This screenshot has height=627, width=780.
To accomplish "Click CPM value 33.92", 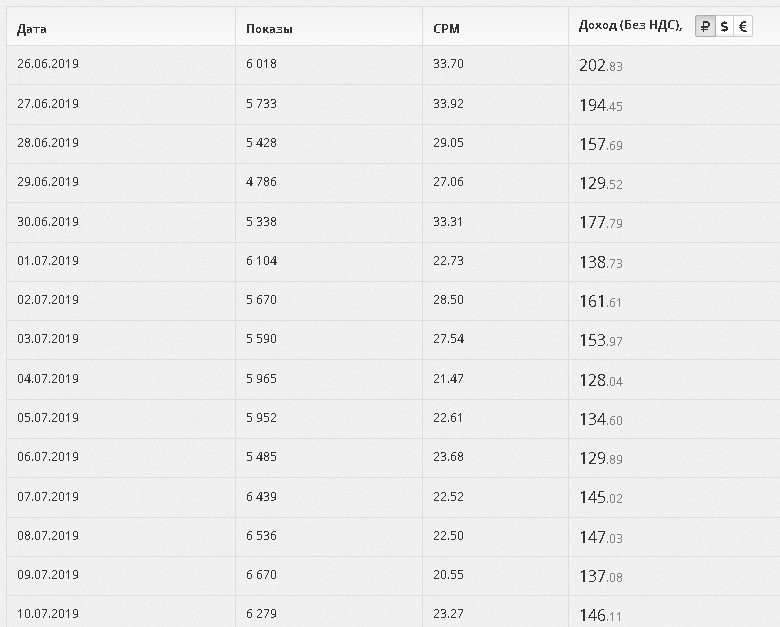I will coord(448,104).
